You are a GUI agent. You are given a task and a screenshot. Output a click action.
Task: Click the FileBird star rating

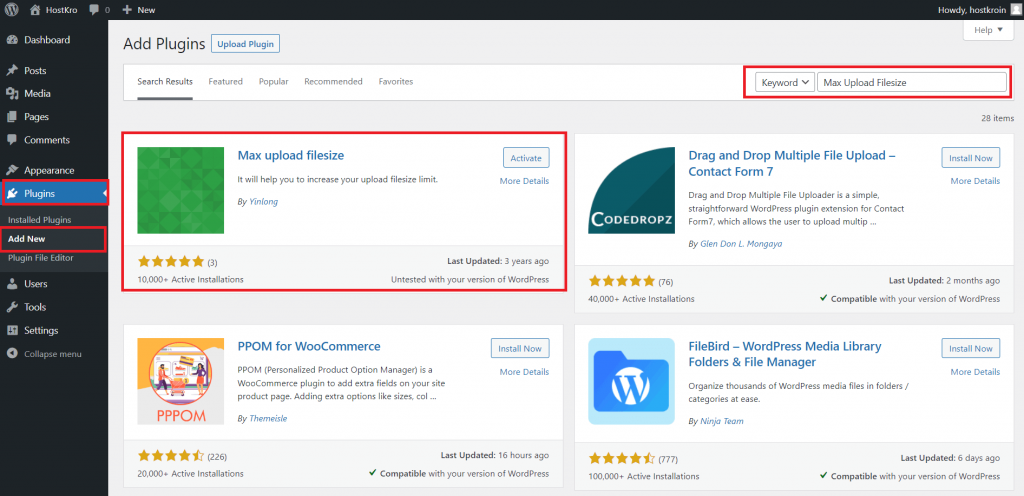pos(622,458)
